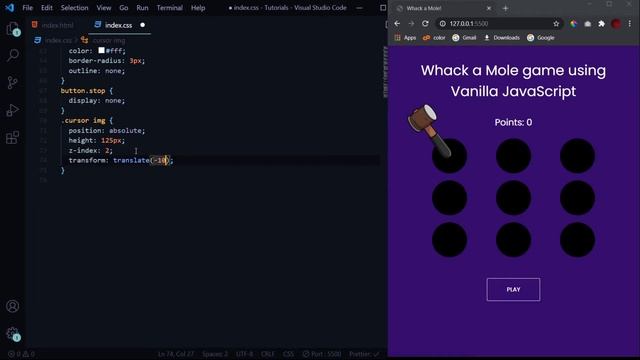The height and width of the screenshot is (360, 640).
Task: Click the address bar URL 127.0.0.1:5500
Action: pyautogui.click(x=469, y=24)
